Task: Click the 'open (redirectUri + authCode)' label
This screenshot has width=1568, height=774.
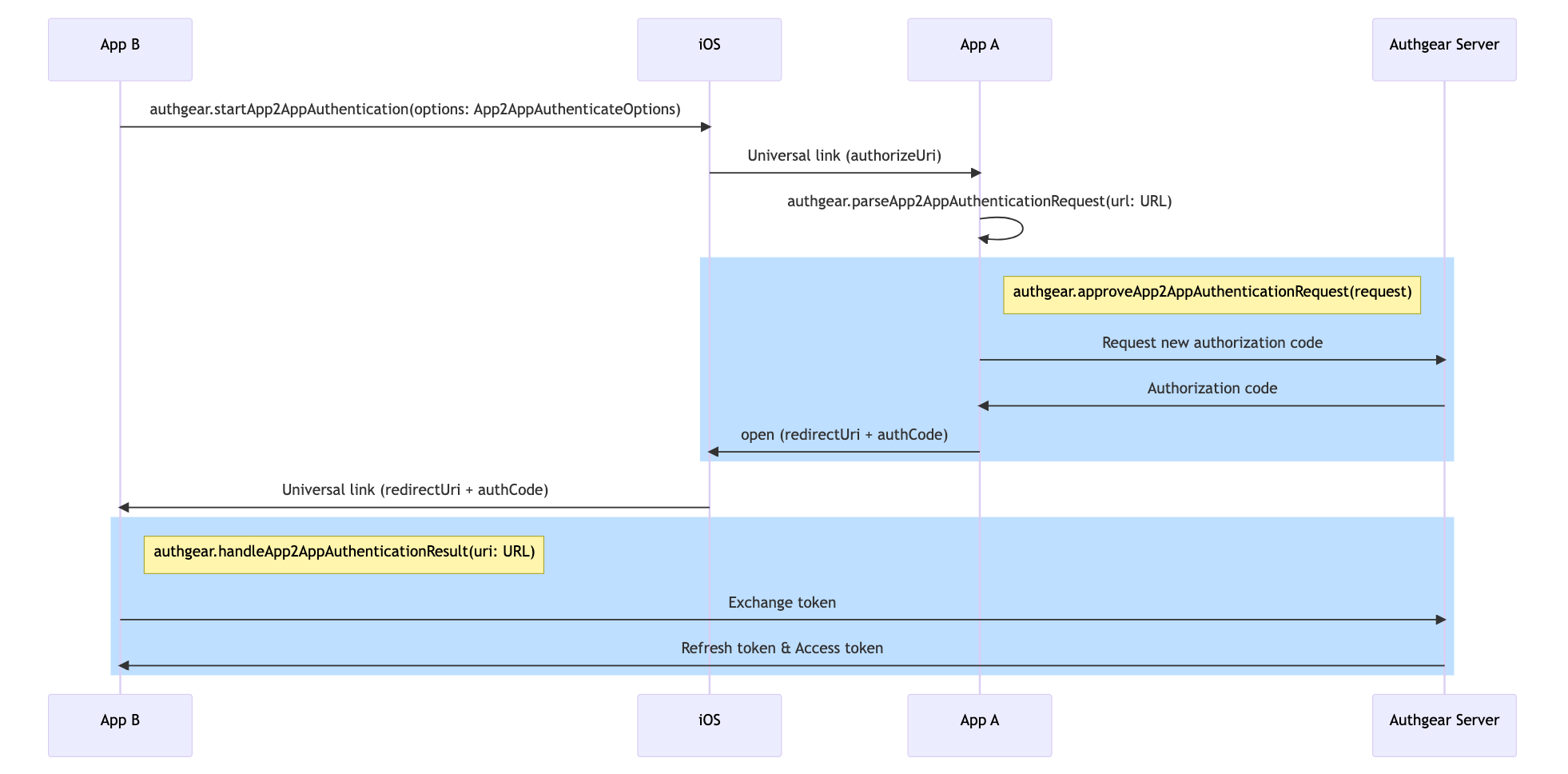Action: coord(844,435)
